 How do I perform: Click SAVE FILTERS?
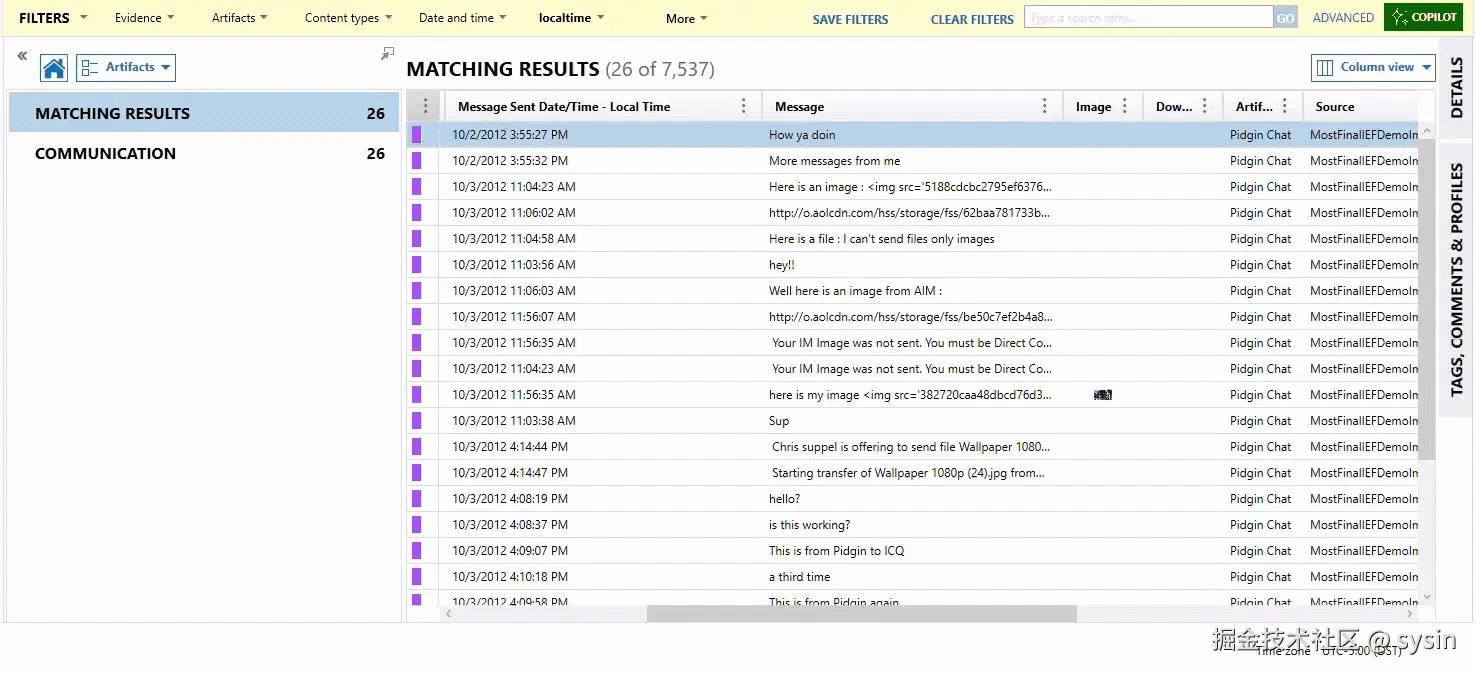(850, 19)
